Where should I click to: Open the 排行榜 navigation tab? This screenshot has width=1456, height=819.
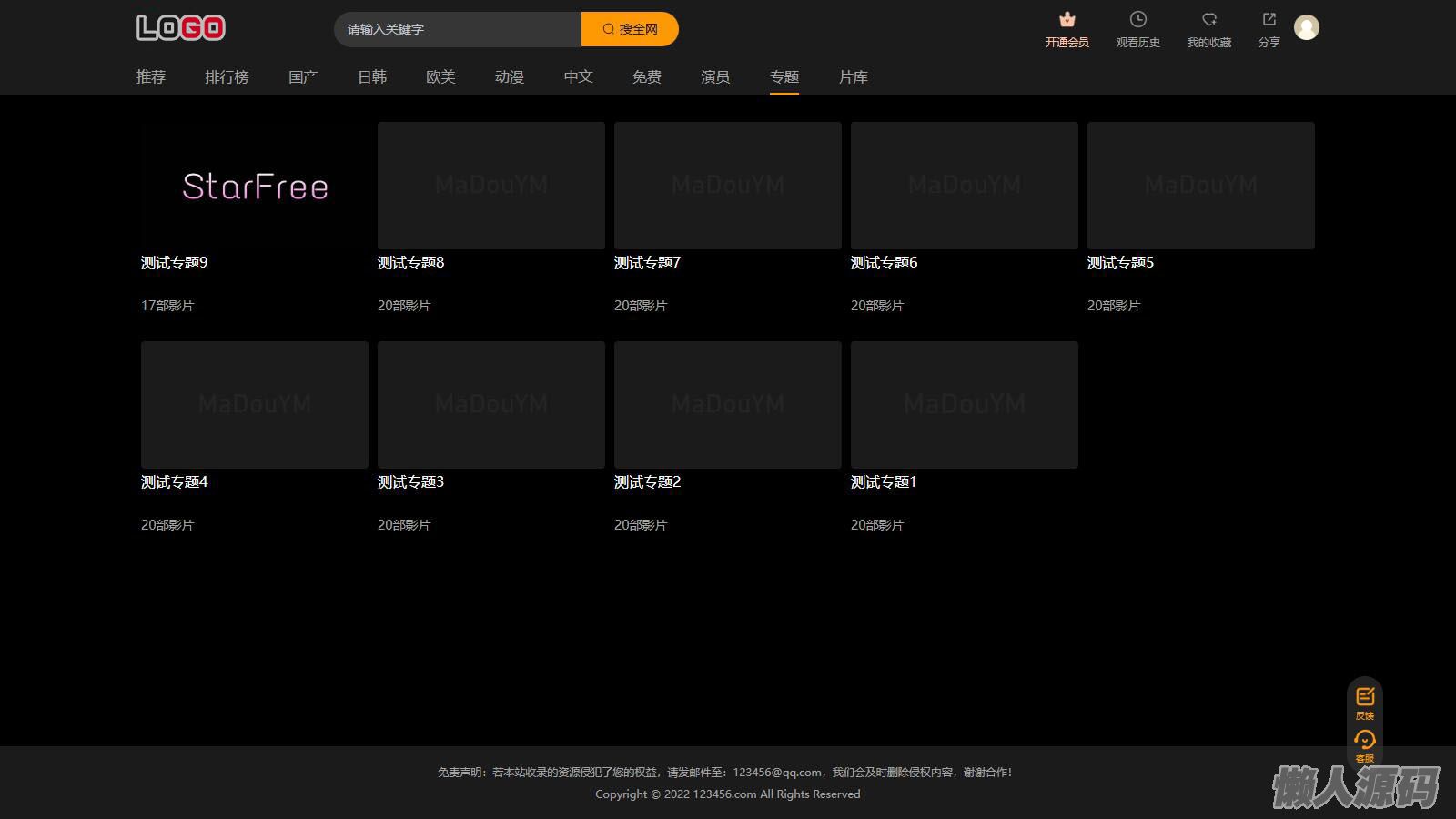coord(227,77)
